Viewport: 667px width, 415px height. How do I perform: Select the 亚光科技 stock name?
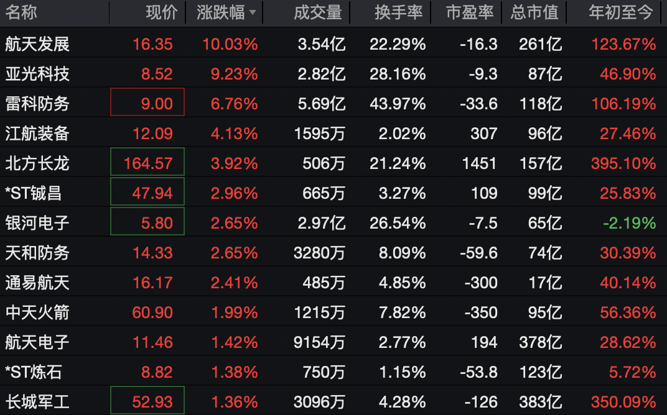click(x=37, y=74)
